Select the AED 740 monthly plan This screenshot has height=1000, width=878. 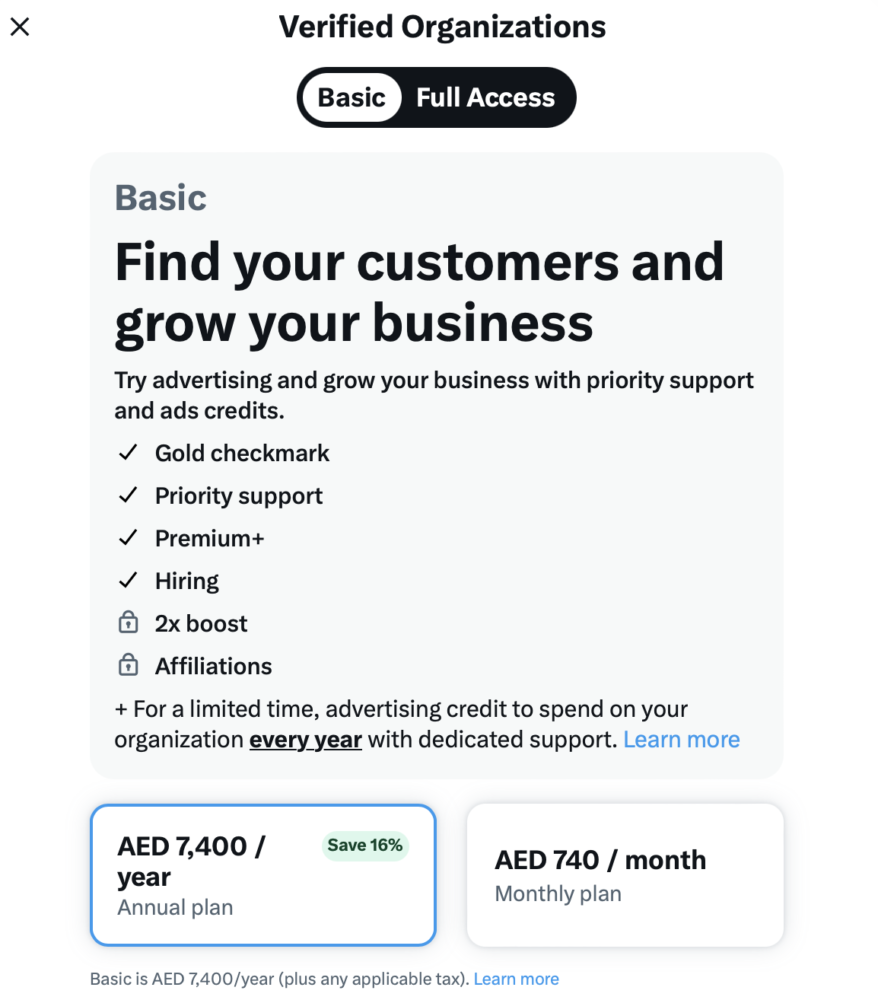624,875
